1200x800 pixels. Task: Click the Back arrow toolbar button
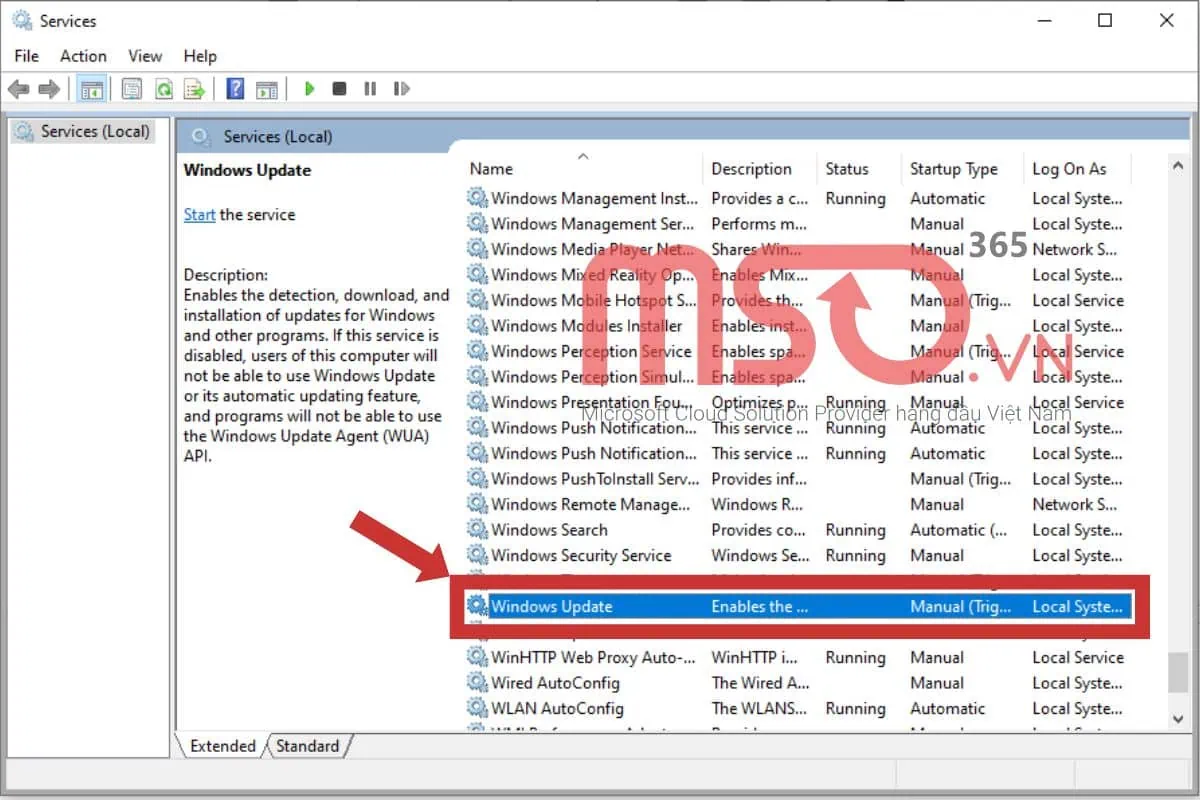click(x=18, y=89)
